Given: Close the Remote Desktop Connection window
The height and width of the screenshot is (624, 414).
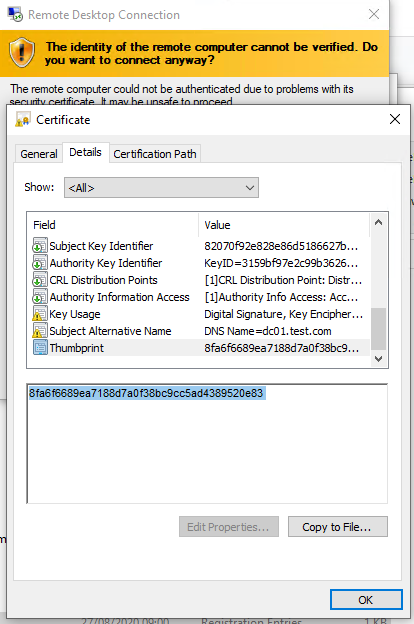Looking at the screenshot, I should (374, 14).
